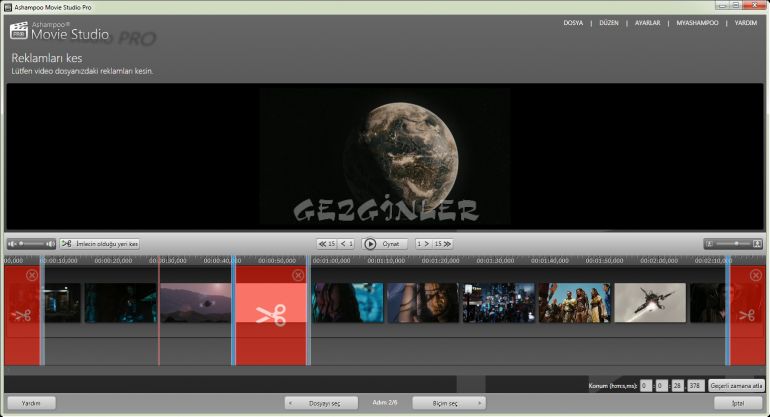Click the Earth video preview
Image resolution: width=770 pixels, height=417 pixels.
coord(385,156)
